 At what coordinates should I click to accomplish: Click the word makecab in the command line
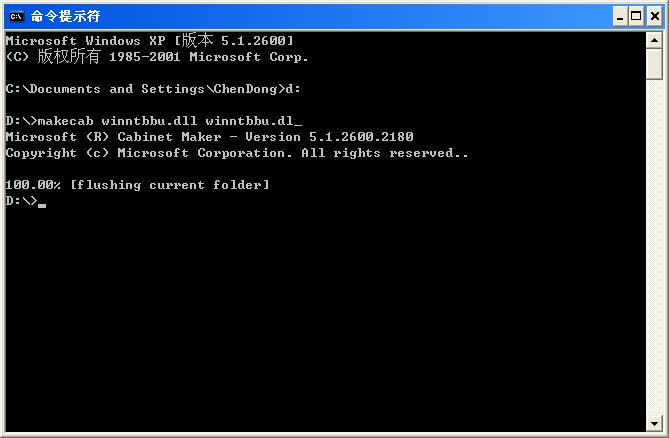coord(65,121)
